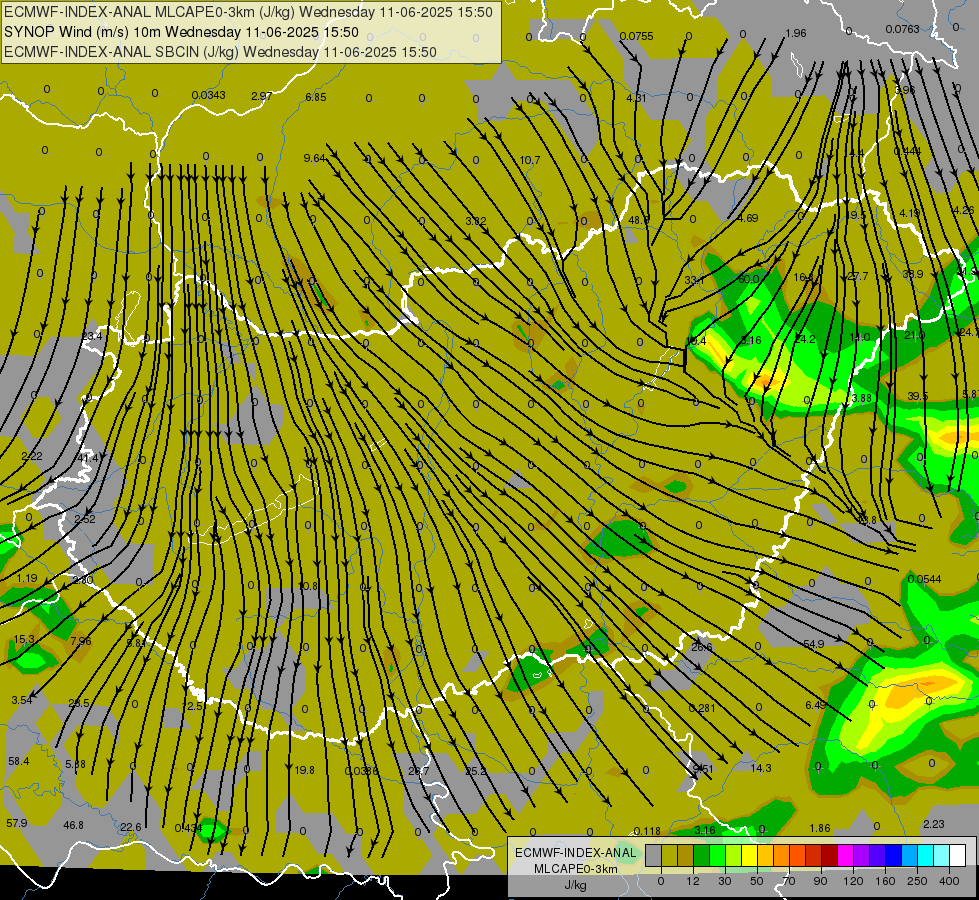Click the cyan legend swatch
This screenshot has width=979, height=900.
(925, 856)
